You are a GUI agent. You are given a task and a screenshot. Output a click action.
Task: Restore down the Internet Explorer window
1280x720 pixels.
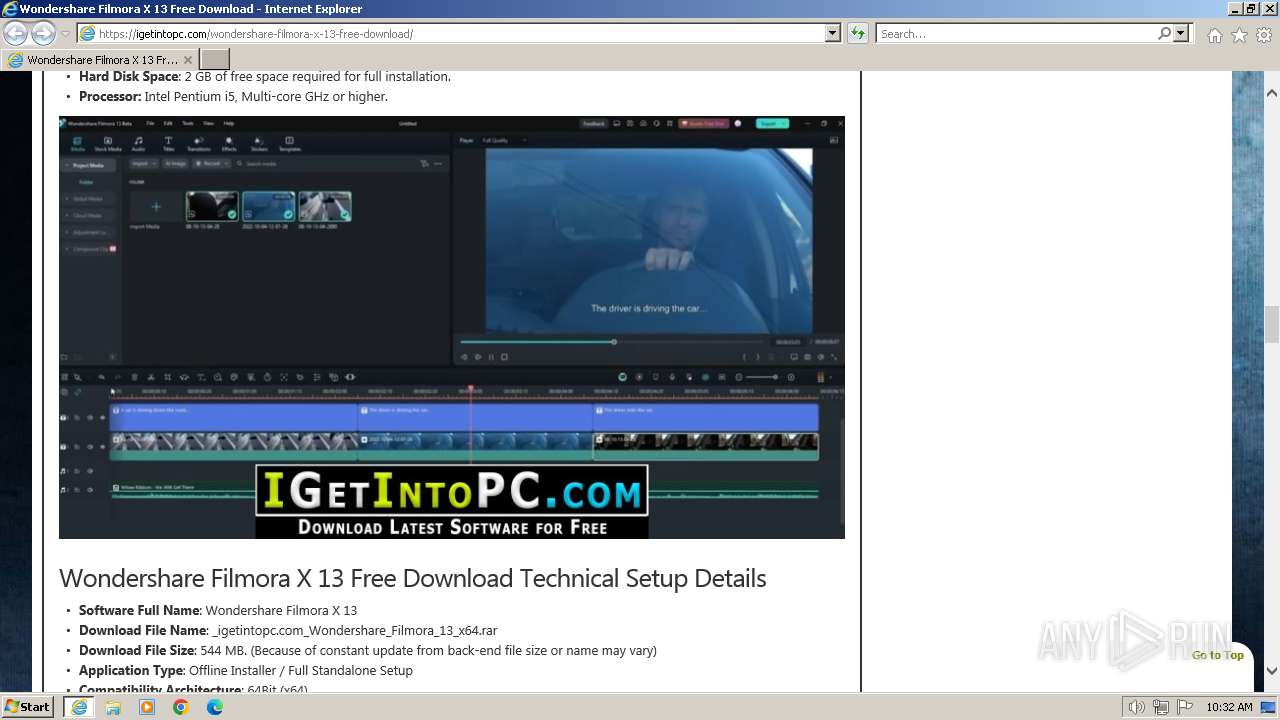pyautogui.click(x=1251, y=9)
